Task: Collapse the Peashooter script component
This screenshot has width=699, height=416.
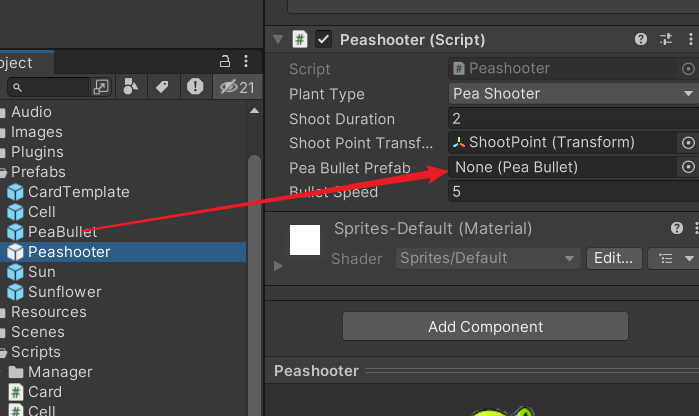Action: pos(277,40)
